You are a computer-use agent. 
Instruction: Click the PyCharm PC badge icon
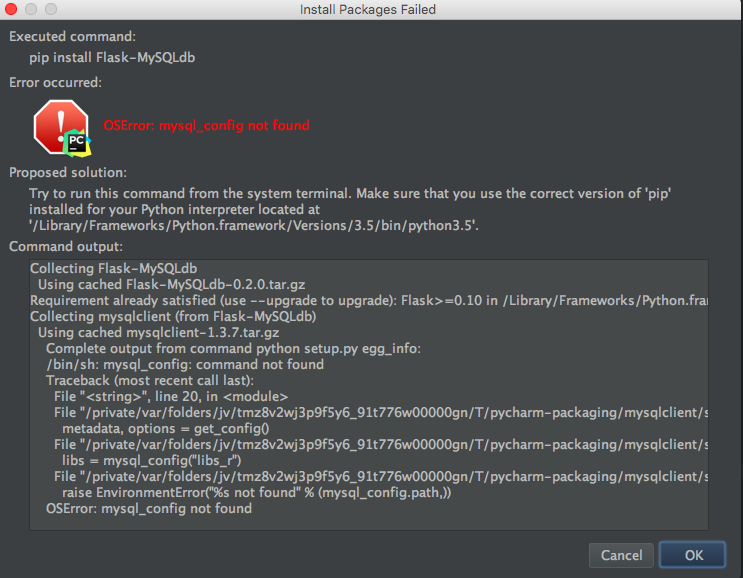point(77,142)
